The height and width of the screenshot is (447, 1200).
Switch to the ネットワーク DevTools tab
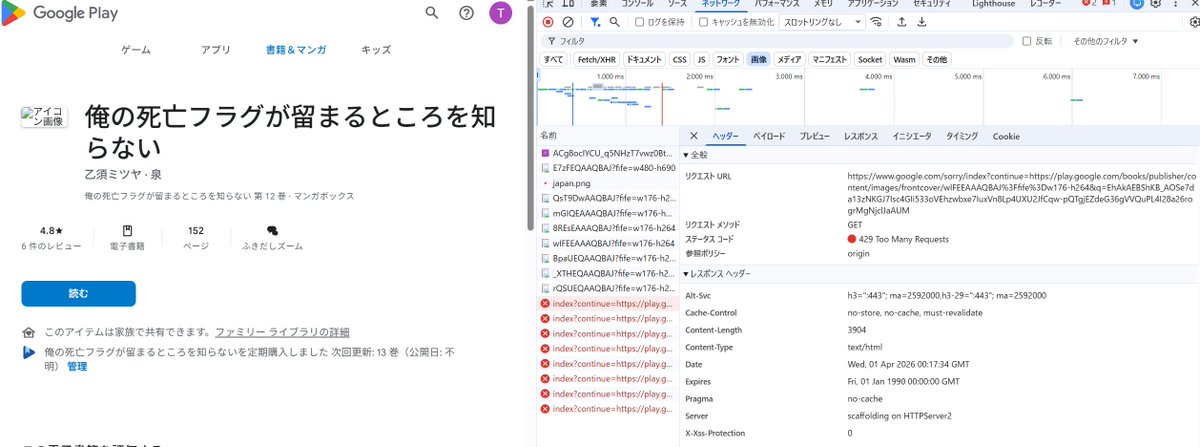tap(721, 4)
